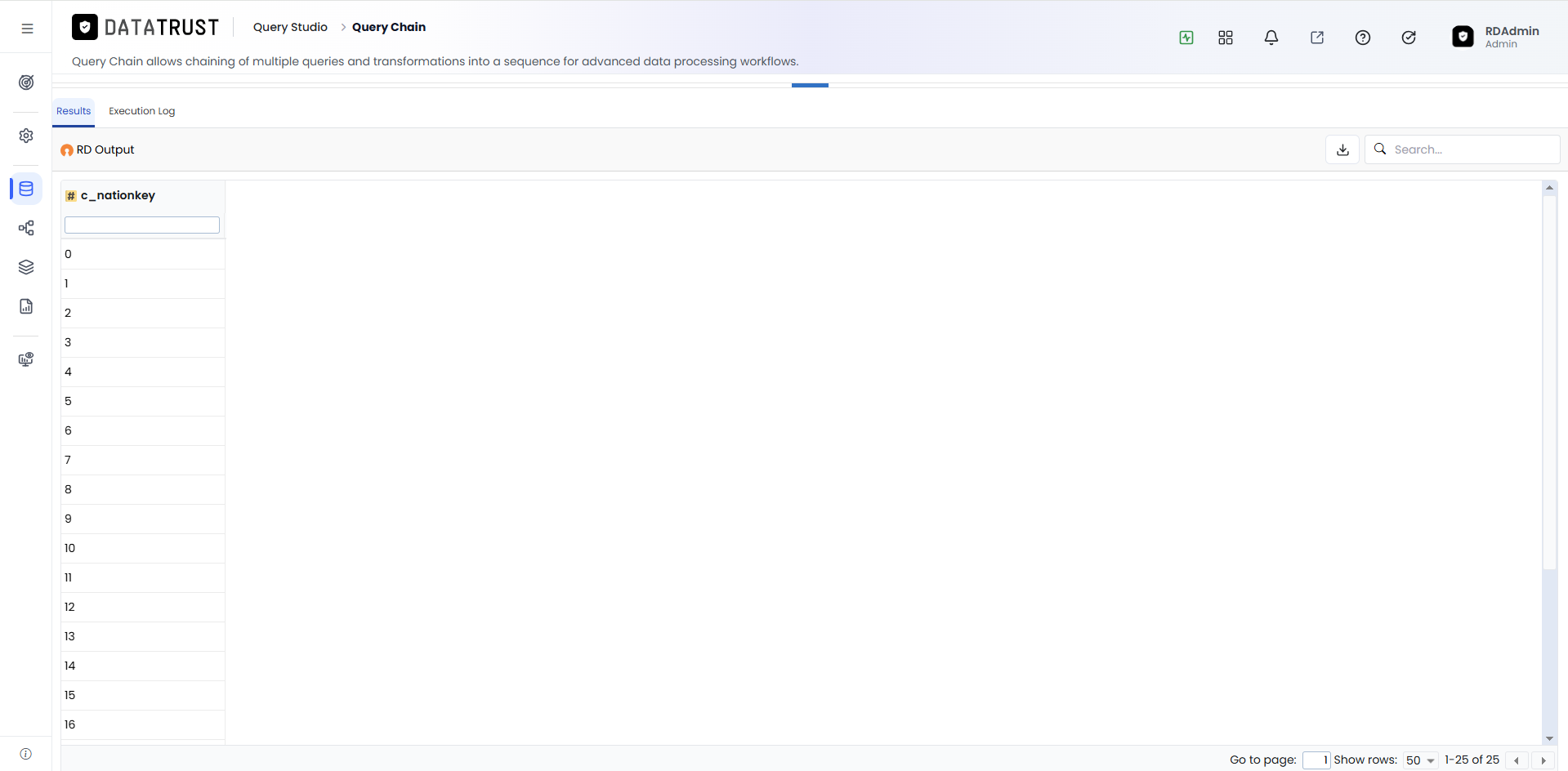Download the RD Output results

pyautogui.click(x=1342, y=149)
